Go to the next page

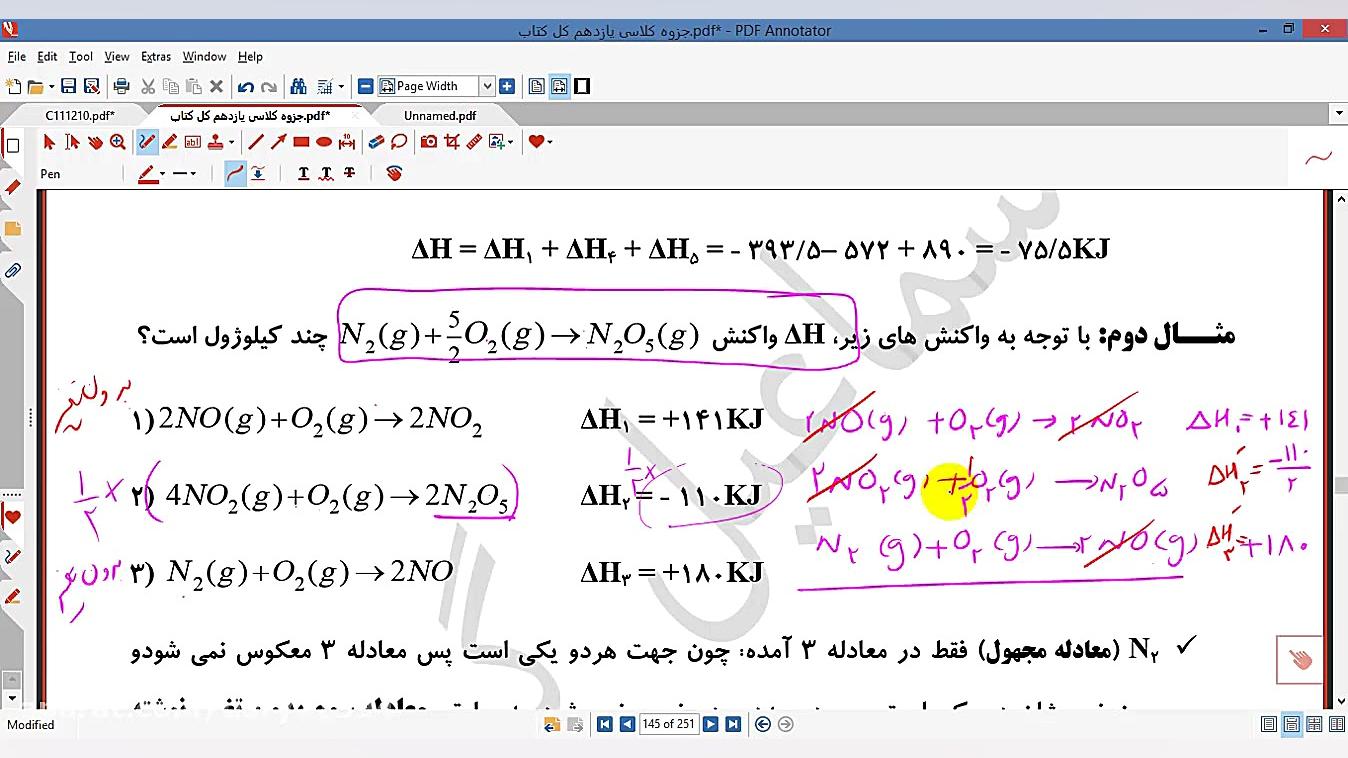(710, 725)
